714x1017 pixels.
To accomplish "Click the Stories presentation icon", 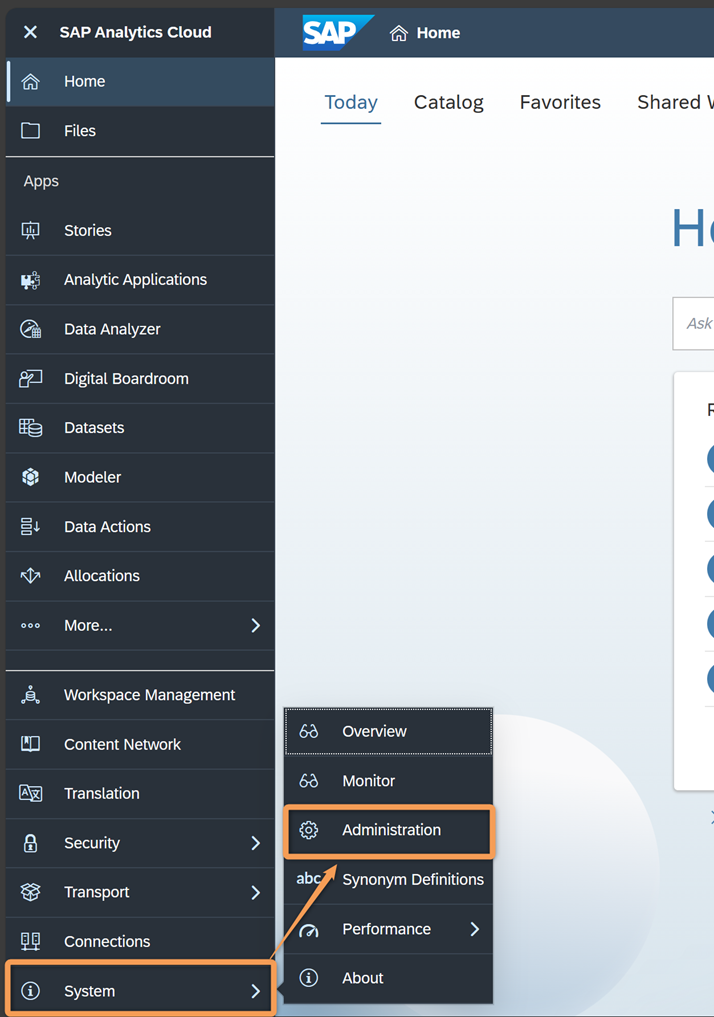I will pyautogui.click(x=30, y=230).
